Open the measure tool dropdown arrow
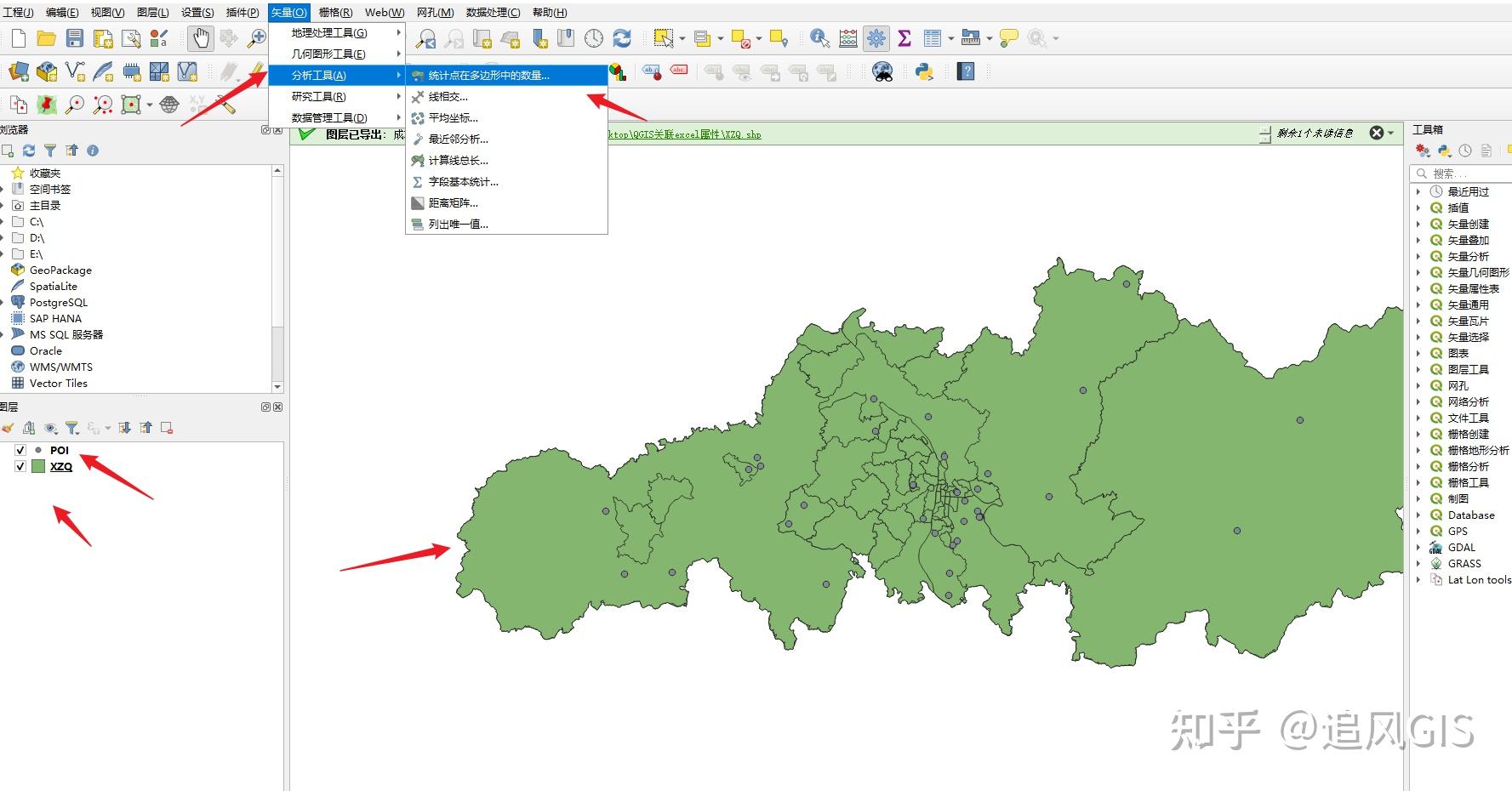Viewport: 1512px width, 791px height. point(990,38)
